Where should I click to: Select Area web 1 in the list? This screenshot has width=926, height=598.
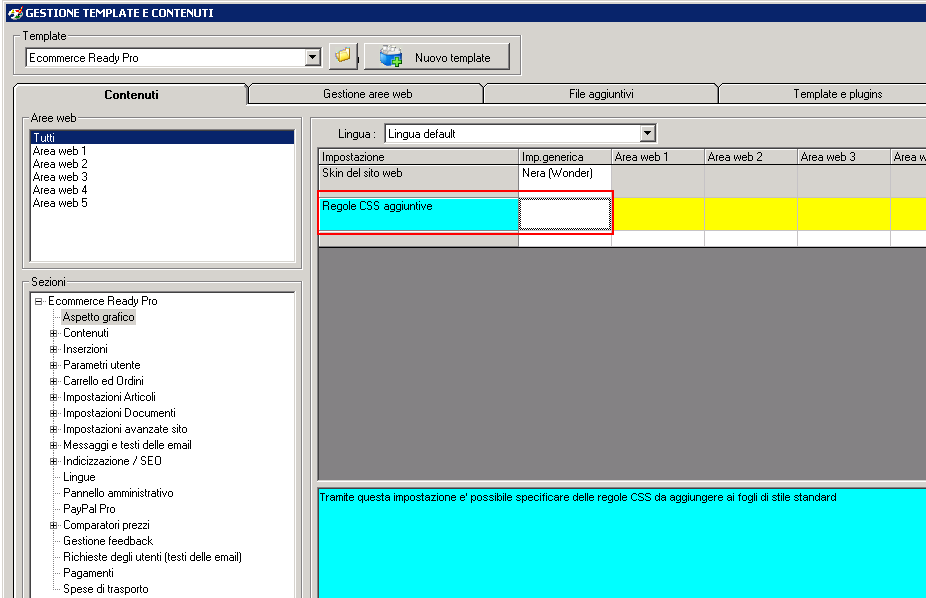point(60,151)
